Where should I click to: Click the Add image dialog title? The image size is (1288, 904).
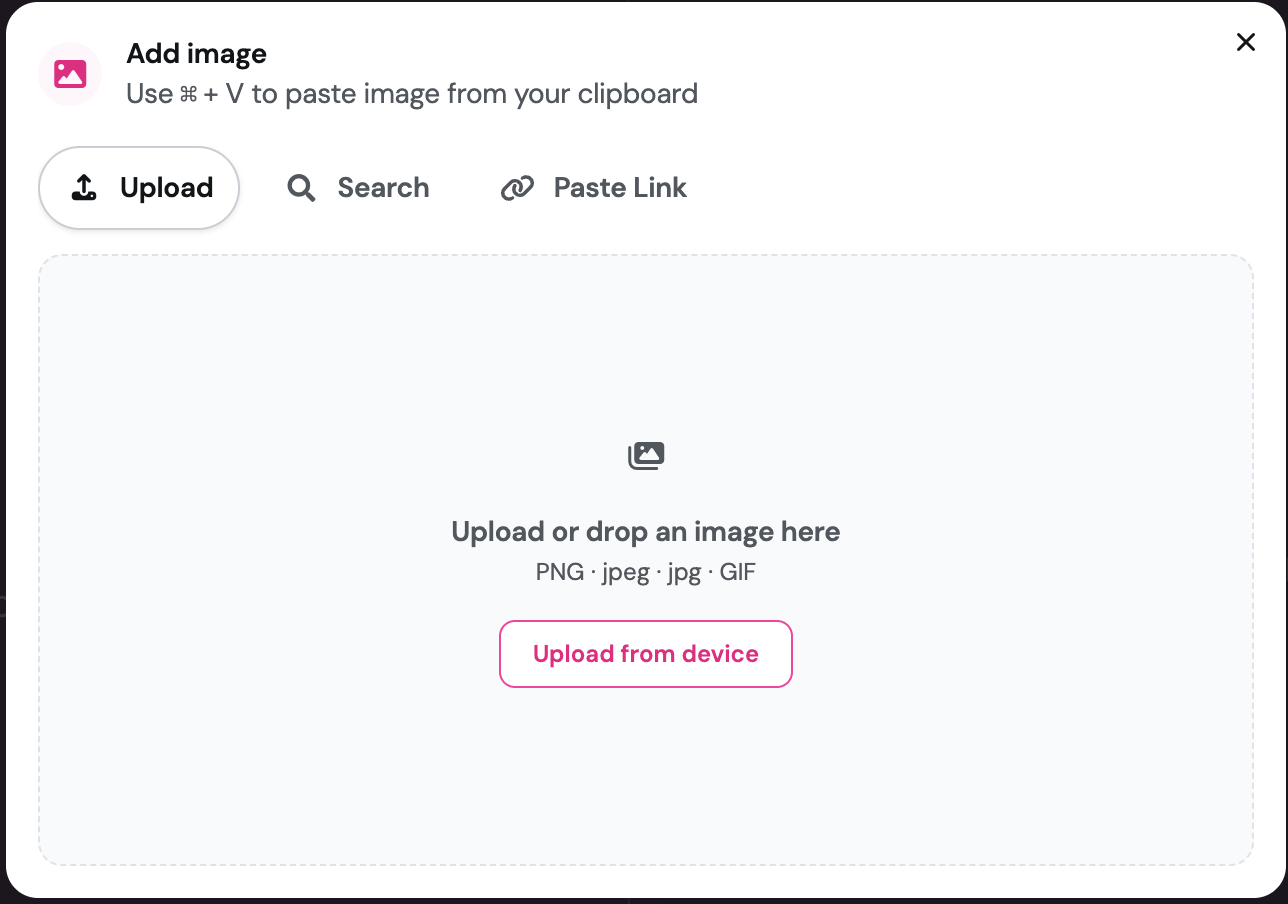click(x=197, y=54)
